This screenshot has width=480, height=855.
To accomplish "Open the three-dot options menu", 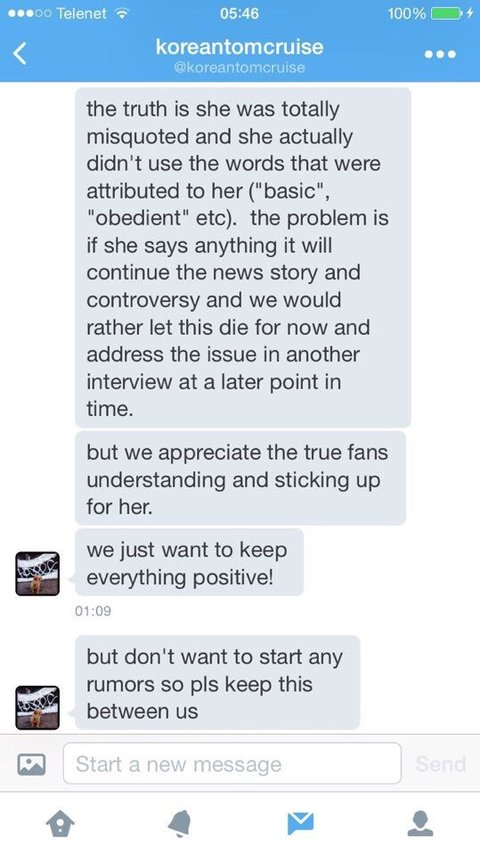I will [x=440, y=55].
